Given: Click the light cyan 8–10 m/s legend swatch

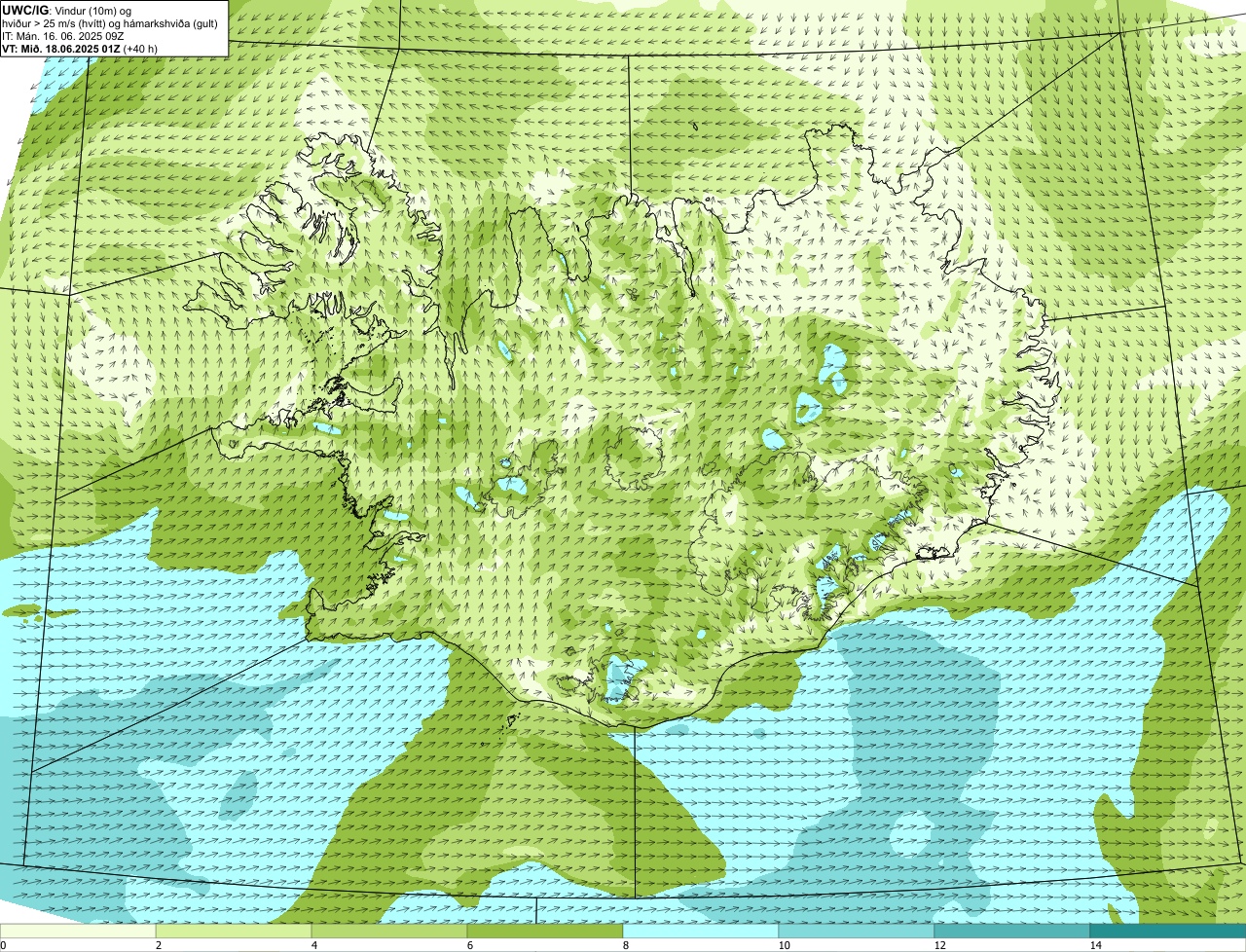Looking at the screenshot, I should point(701,931).
